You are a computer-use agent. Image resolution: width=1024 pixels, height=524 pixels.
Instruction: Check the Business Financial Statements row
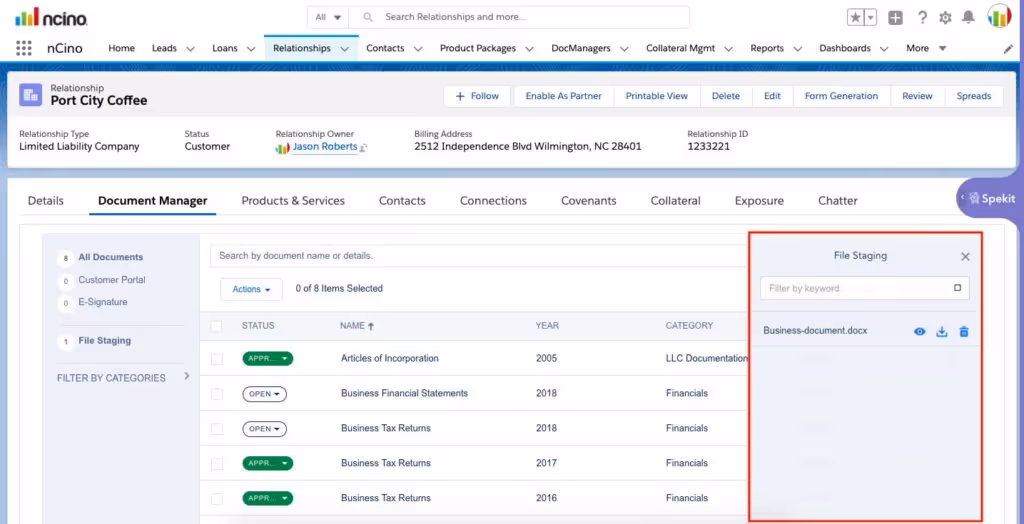[x=217, y=394]
